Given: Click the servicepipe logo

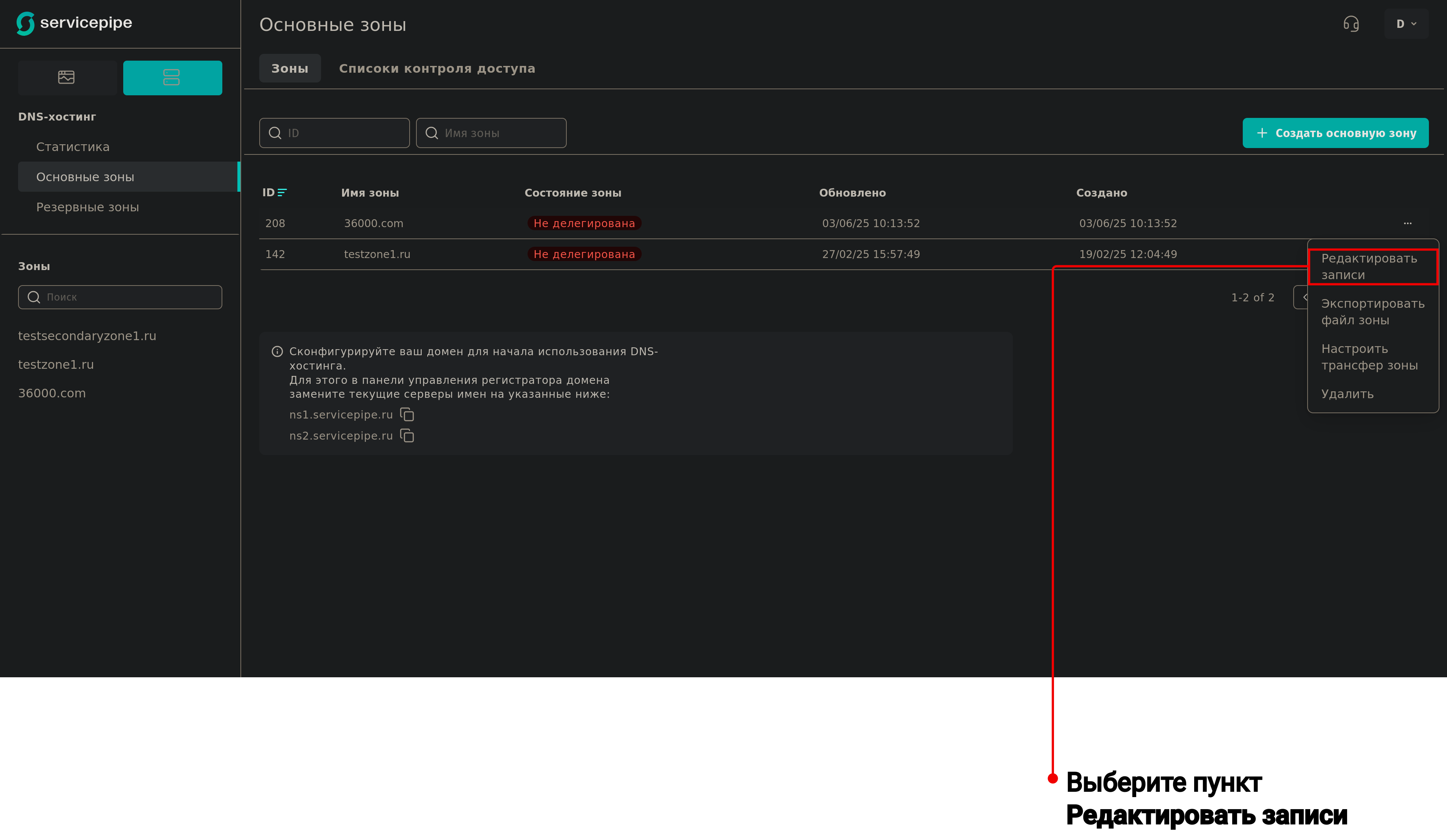Looking at the screenshot, I should tap(74, 23).
